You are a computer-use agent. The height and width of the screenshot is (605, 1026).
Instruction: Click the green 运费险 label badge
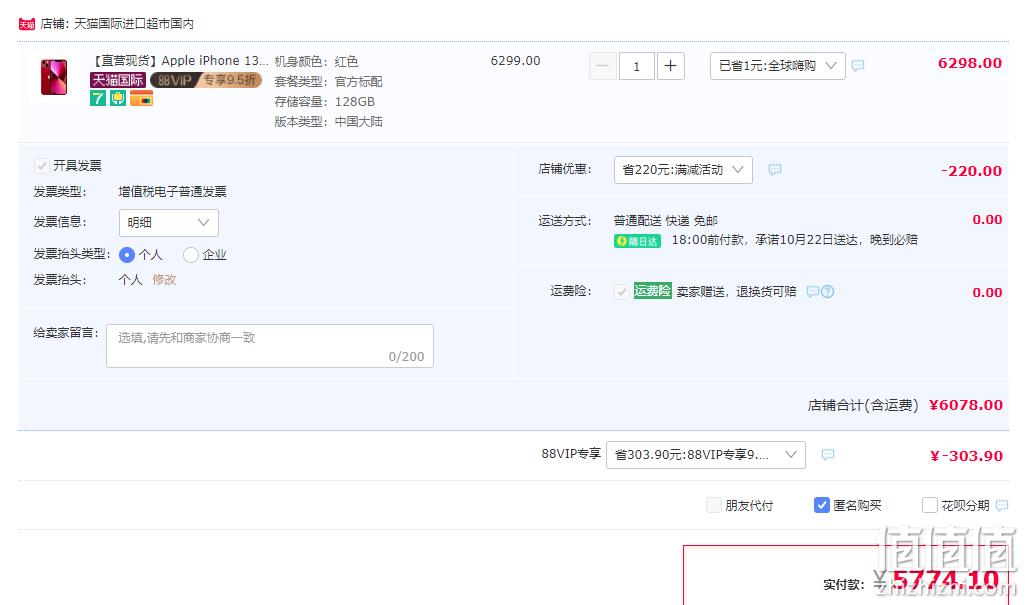[652, 291]
